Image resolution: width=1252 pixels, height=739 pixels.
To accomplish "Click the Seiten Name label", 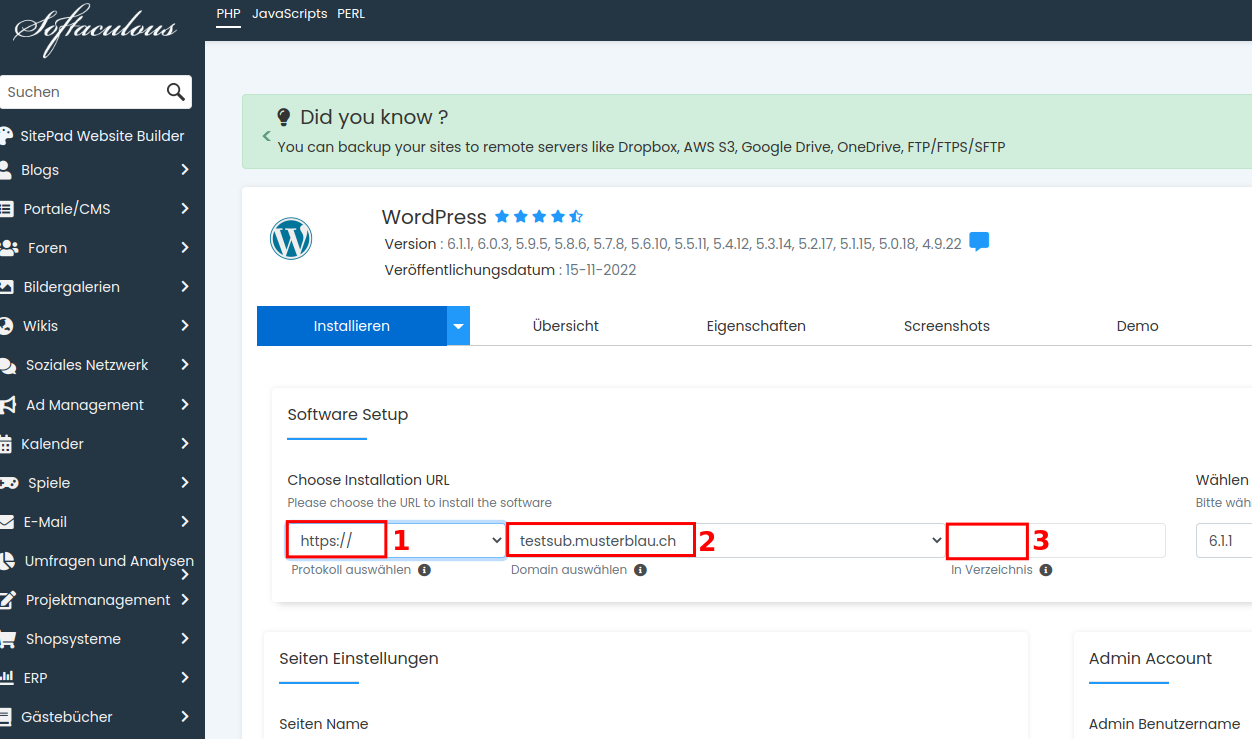I will (x=324, y=724).
